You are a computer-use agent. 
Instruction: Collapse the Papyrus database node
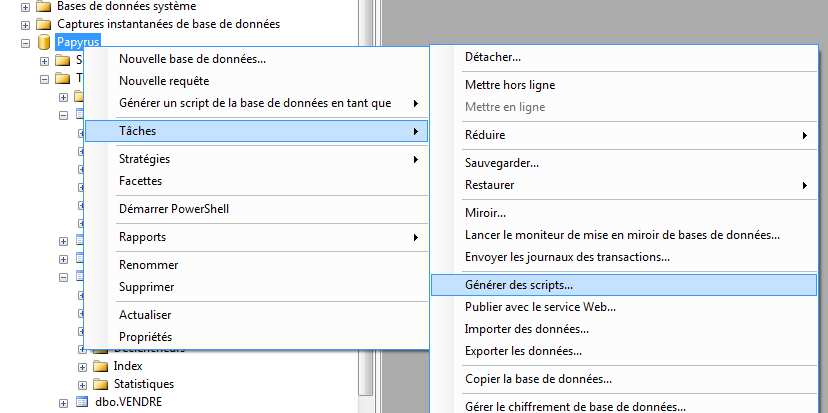point(25,43)
